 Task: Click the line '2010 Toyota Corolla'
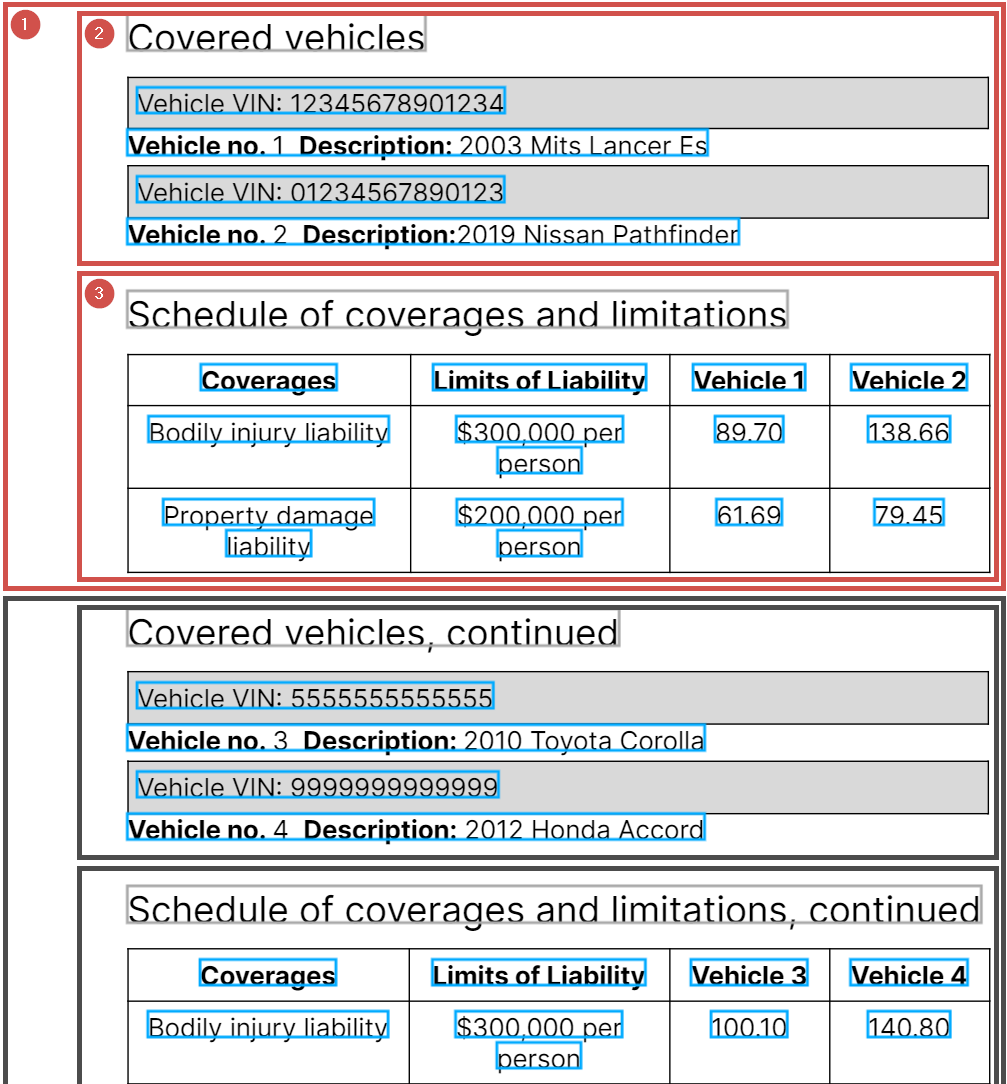pos(416,738)
